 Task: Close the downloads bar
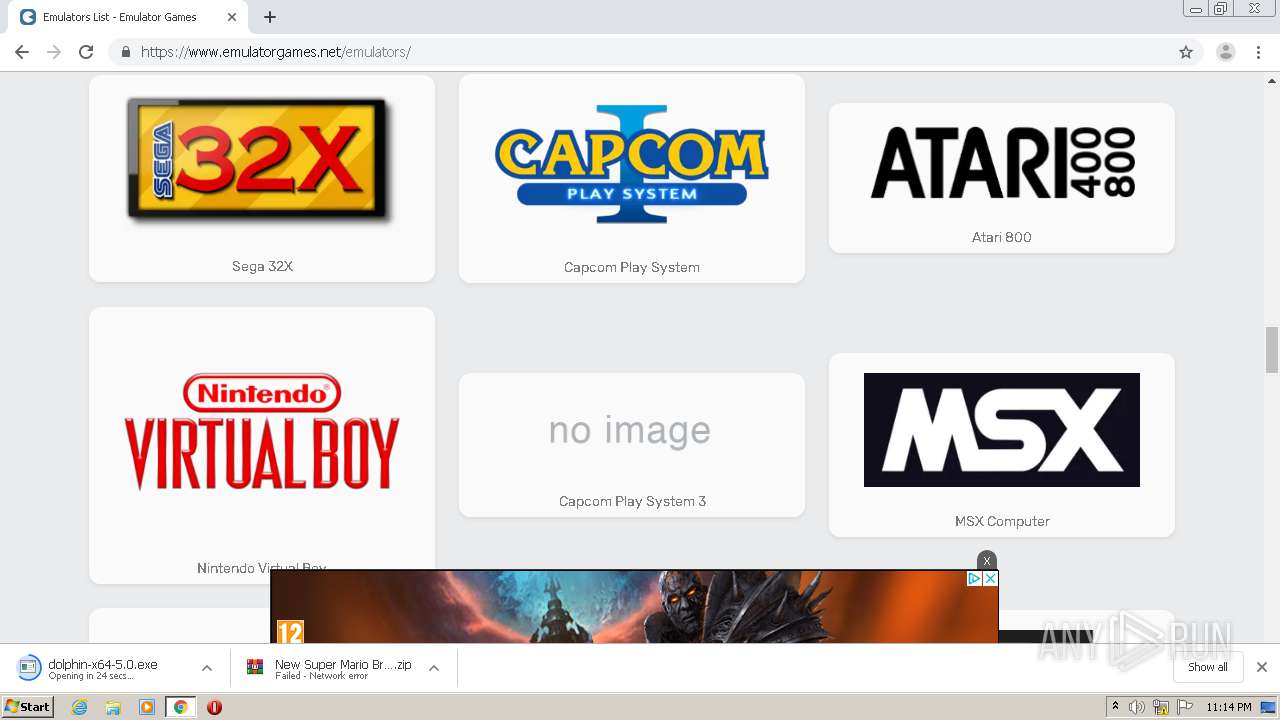pyautogui.click(x=1262, y=667)
